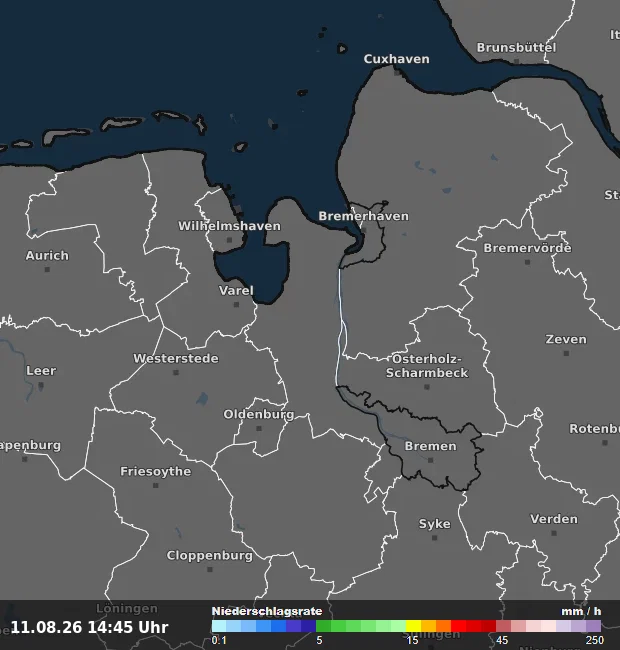Viewport: 620px width, 650px height.
Task: Click the Oldenburg city label
Action: [x=259, y=414]
